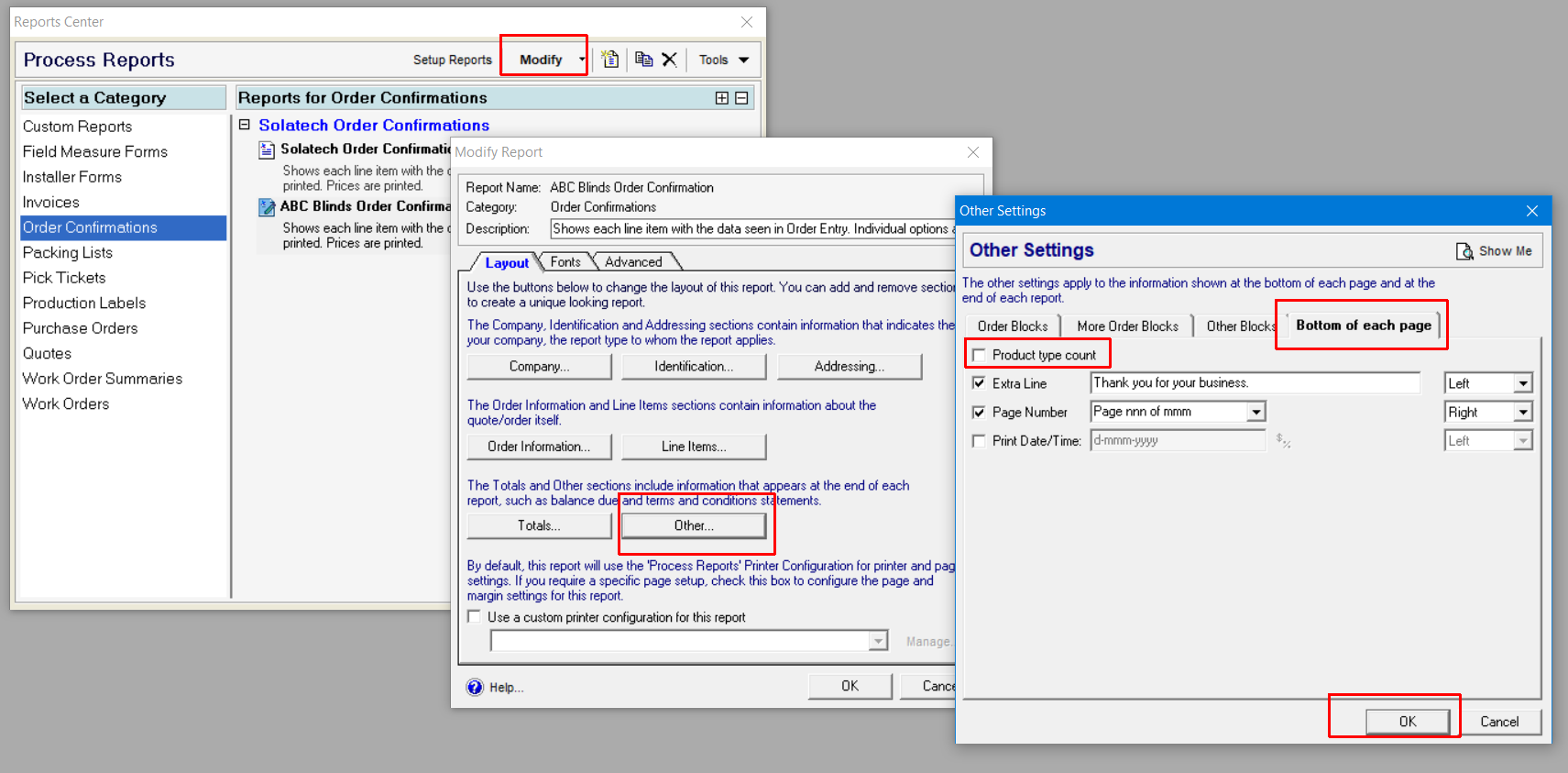Switch to the Advanced tab
The height and width of the screenshot is (773, 1568).
(633, 261)
